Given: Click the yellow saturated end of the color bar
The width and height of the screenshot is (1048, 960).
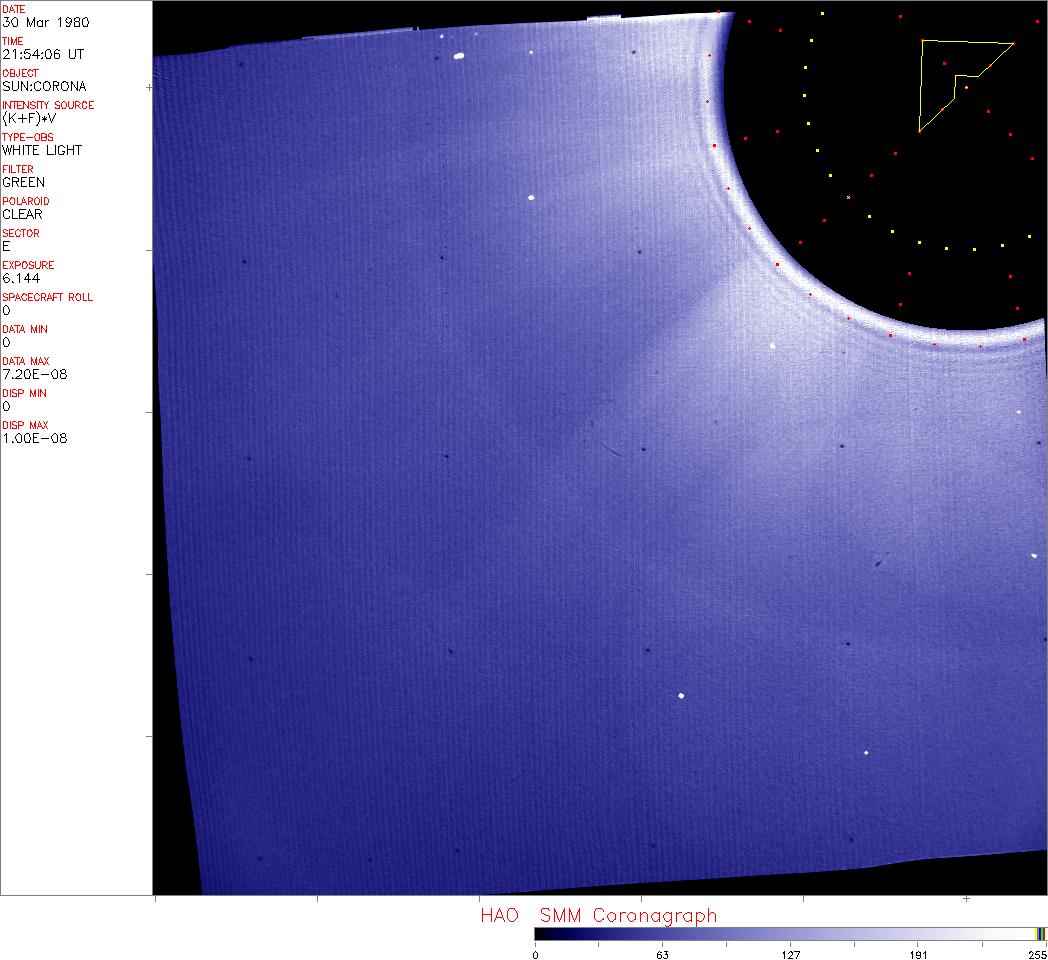Looking at the screenshot, I should coord(1039,933).
